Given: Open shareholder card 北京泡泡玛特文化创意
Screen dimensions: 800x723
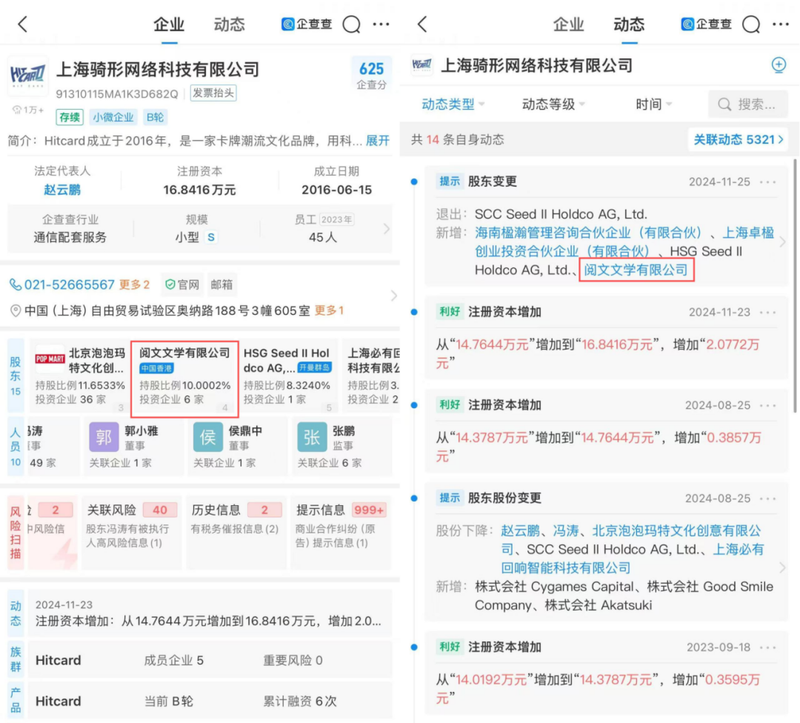Looking at the screenshot, I should tap(80, 376).
